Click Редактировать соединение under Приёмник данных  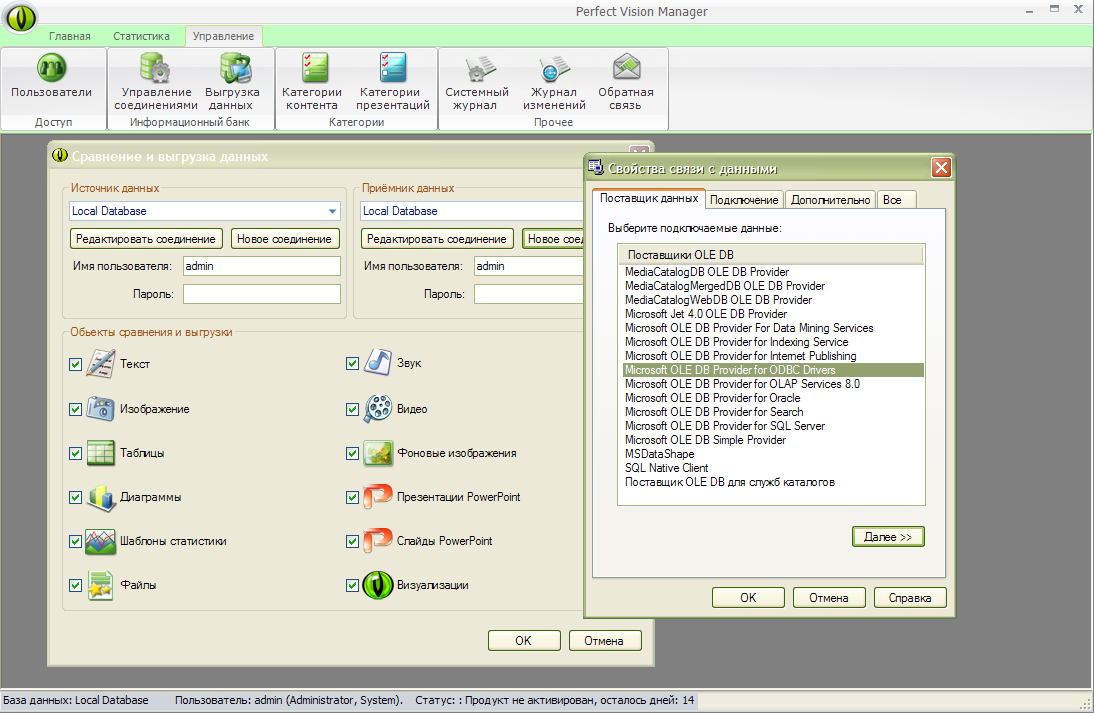pyautogui.click(x=437, y=239)
